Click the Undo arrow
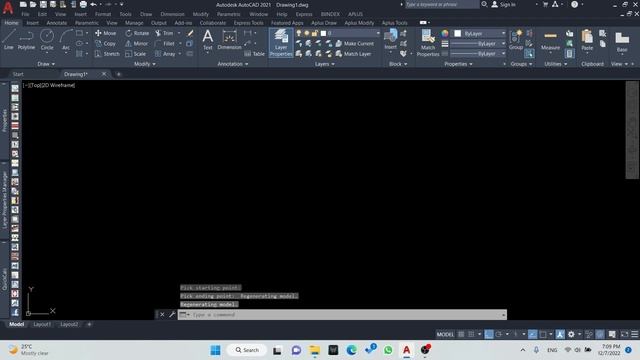Image resolution: width=640 pixels, height=360 pixels. 93,4
